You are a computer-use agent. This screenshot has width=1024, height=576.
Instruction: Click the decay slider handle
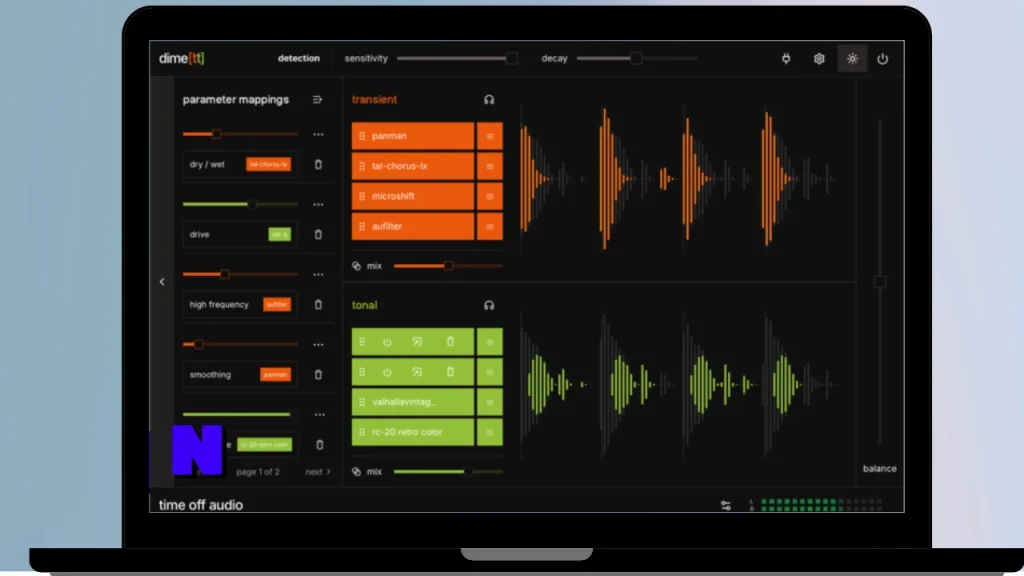tap(635, 59)
